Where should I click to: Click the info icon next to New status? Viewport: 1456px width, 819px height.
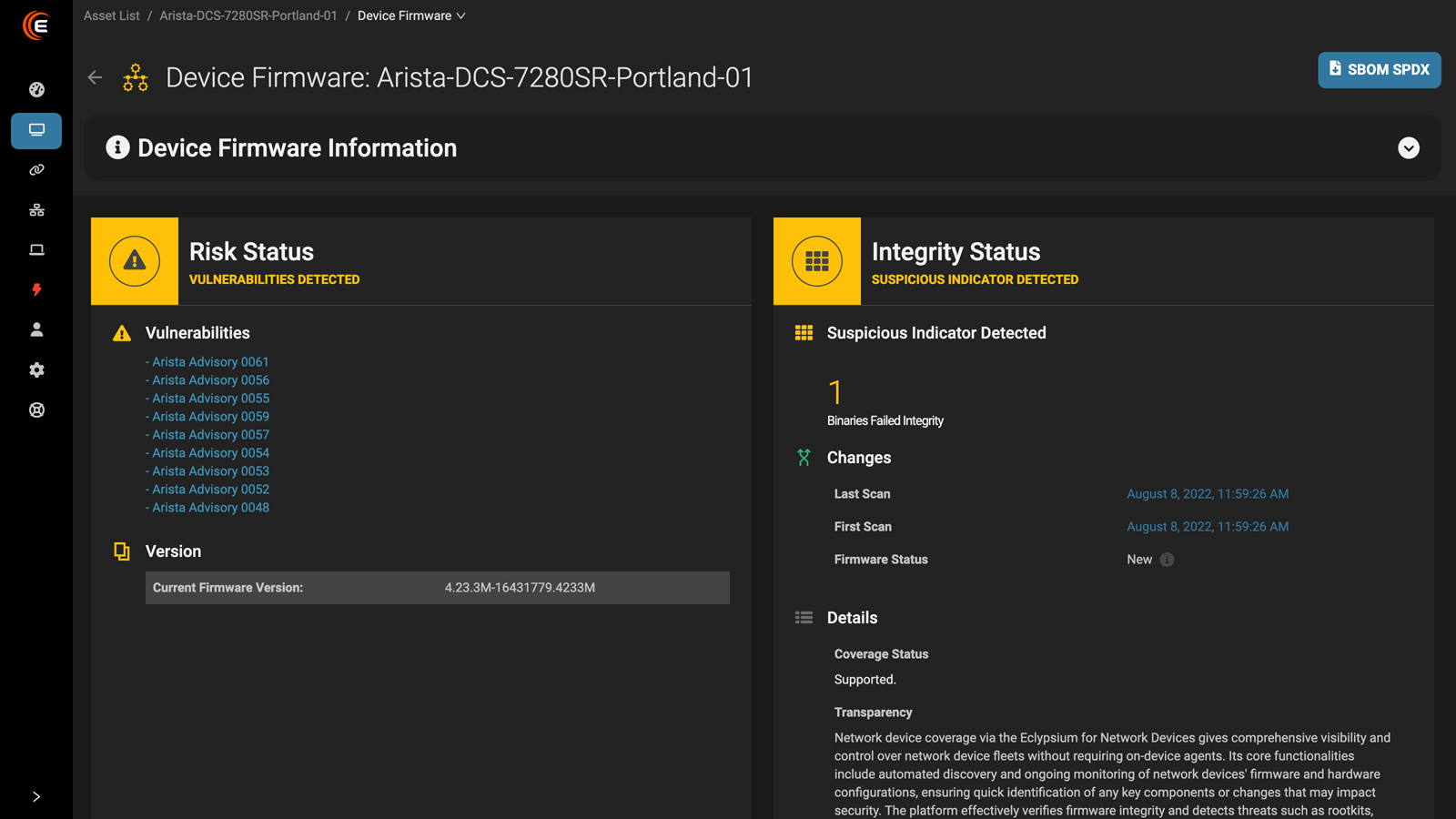(x=1167, y=560)
